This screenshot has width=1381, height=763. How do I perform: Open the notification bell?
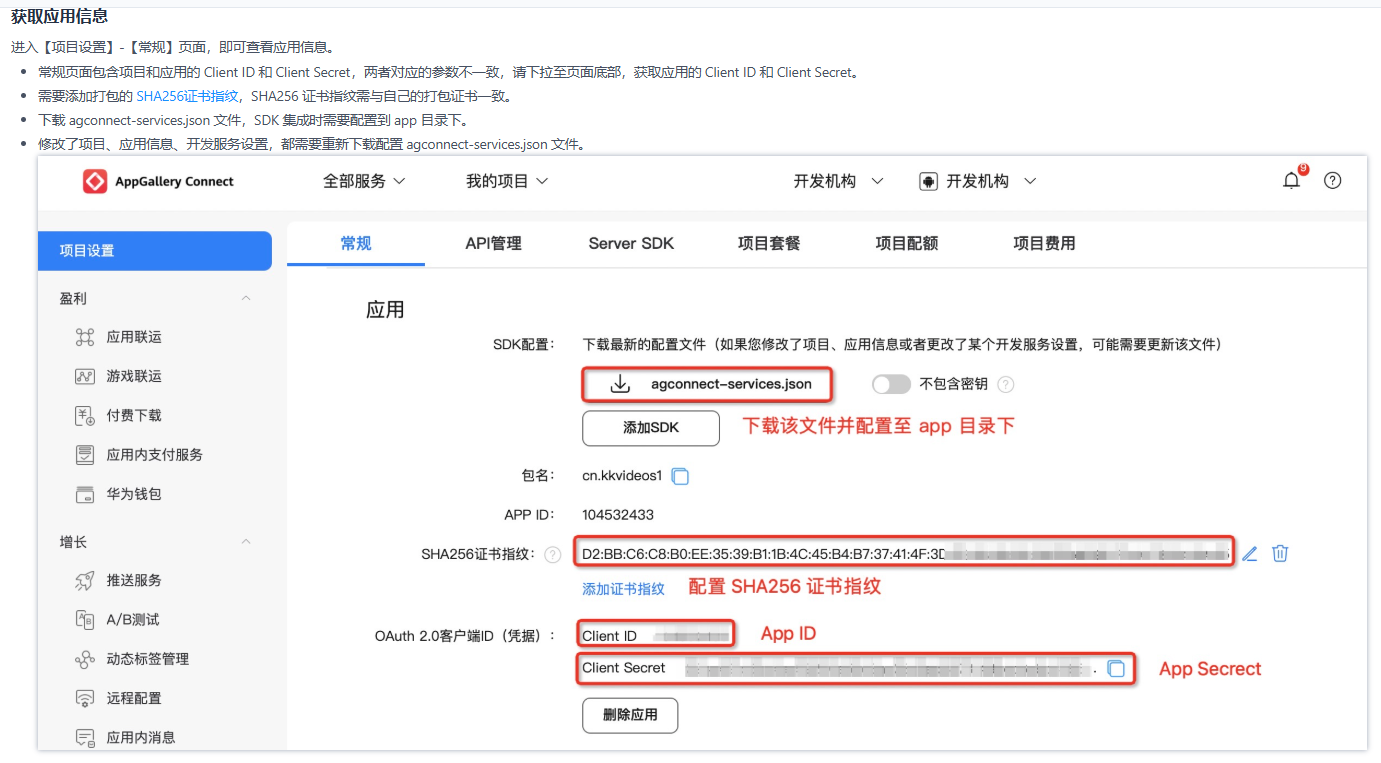coord(1292,180)
